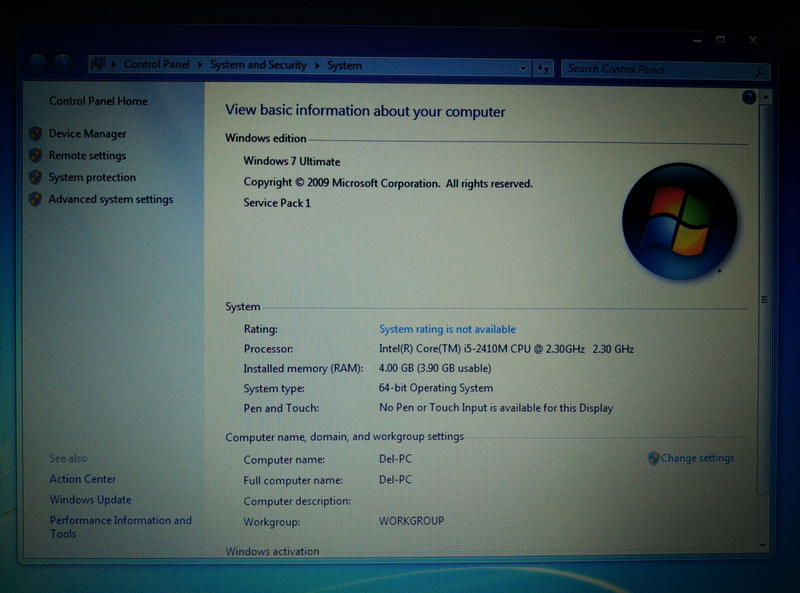Viewport: 800px width, 593px height.
Task: Click the Service Pack 1 text
Action: click(277, 203)
